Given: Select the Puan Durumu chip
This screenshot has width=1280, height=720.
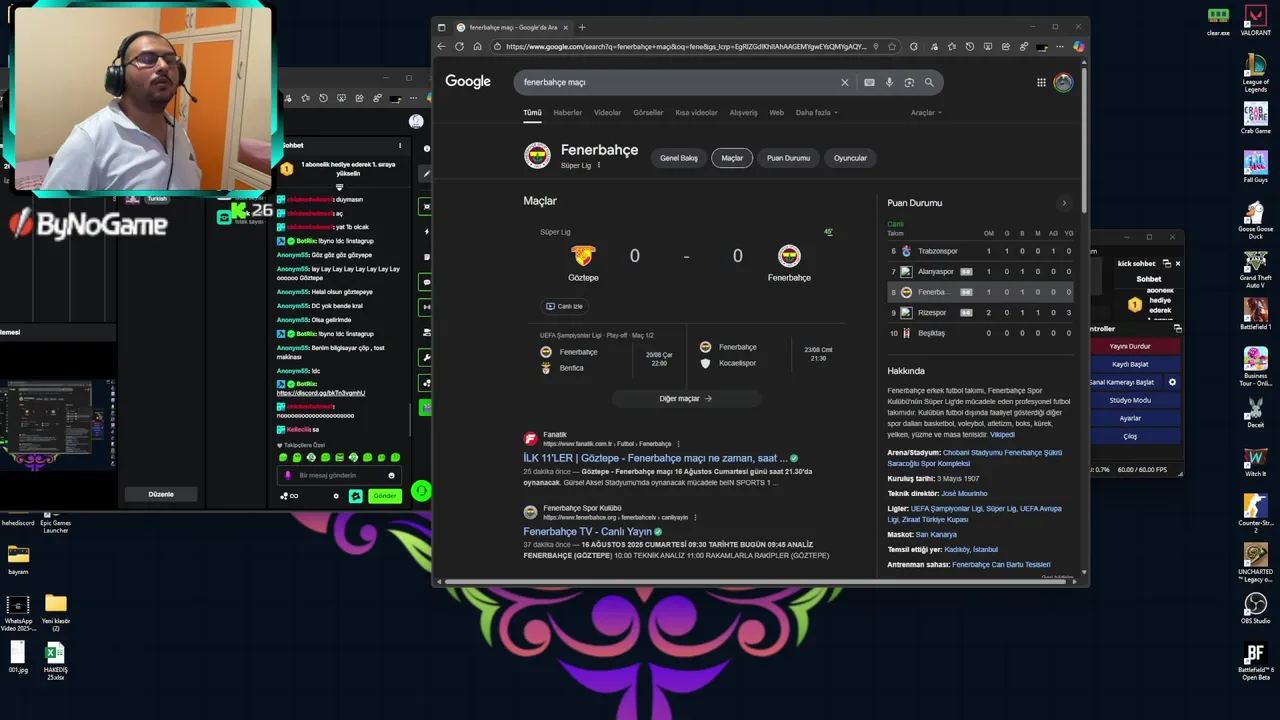Looking at the screenshot, I should pos(788,158).
